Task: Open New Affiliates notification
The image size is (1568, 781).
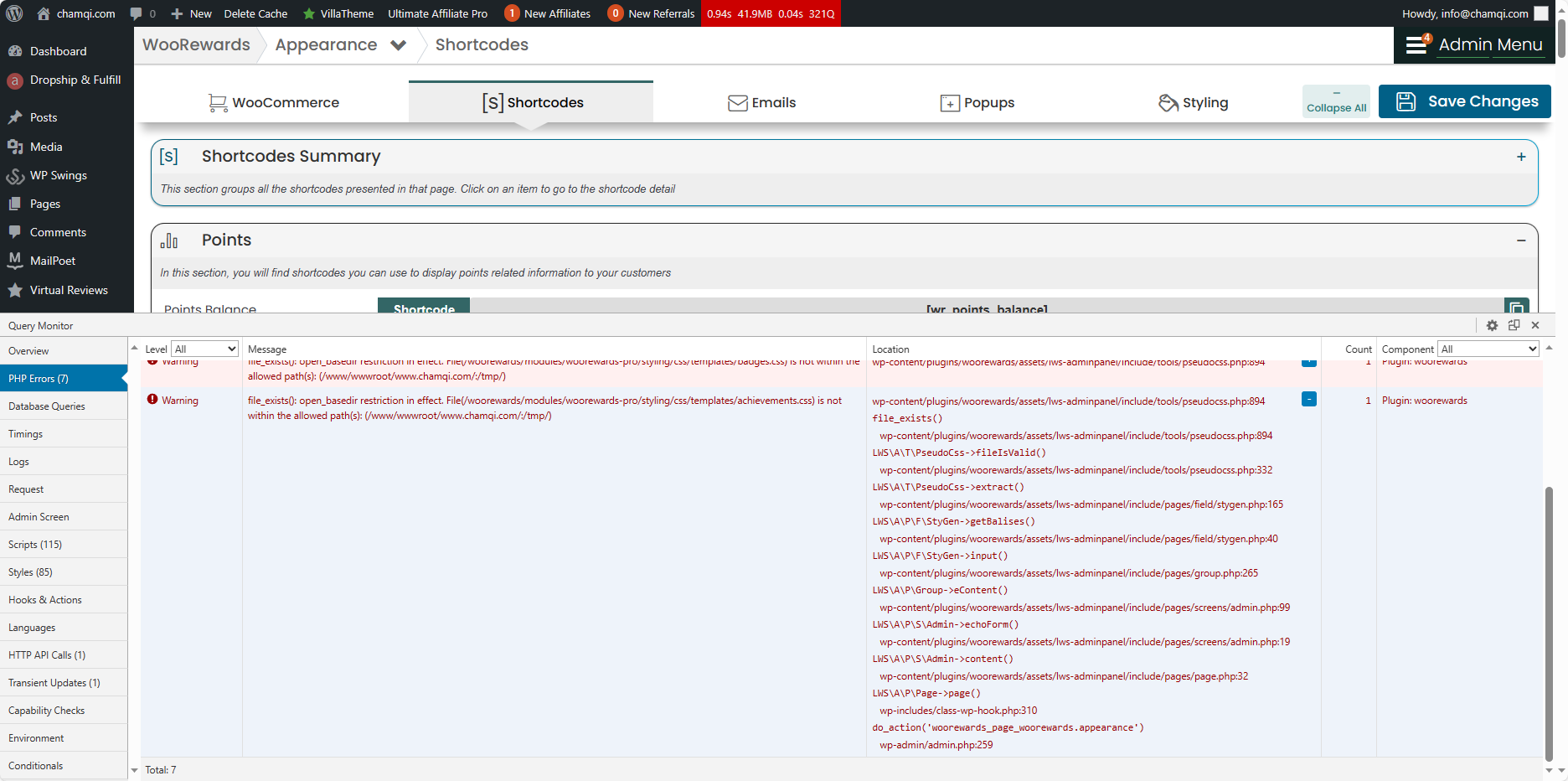Action: click(x=548, y=13)
